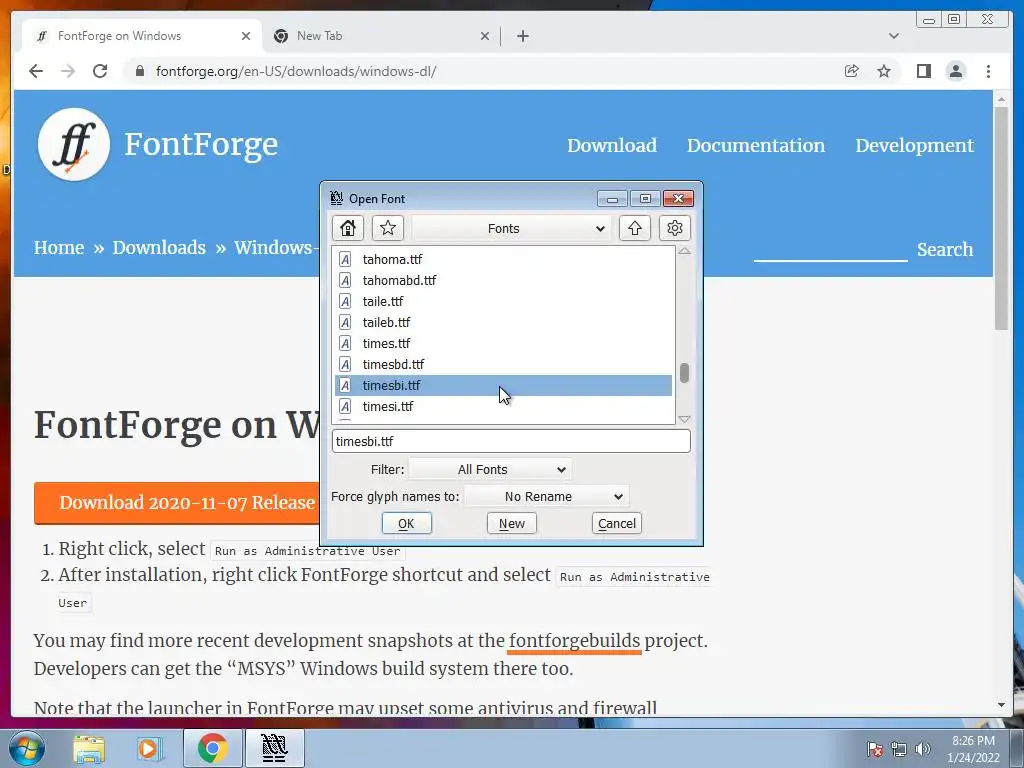Select tahoma.ttf in file list
Screen dimensions: 1024x768
503,259
